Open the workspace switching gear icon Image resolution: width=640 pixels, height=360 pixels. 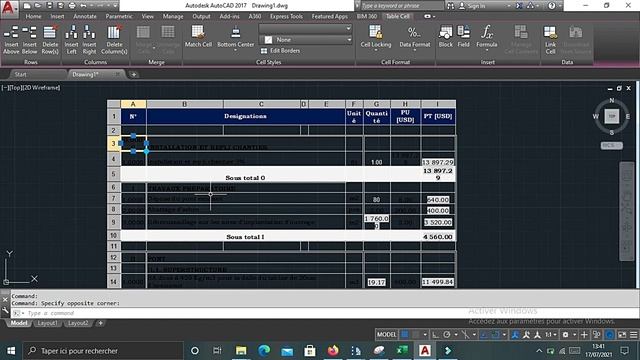point(565,335)
